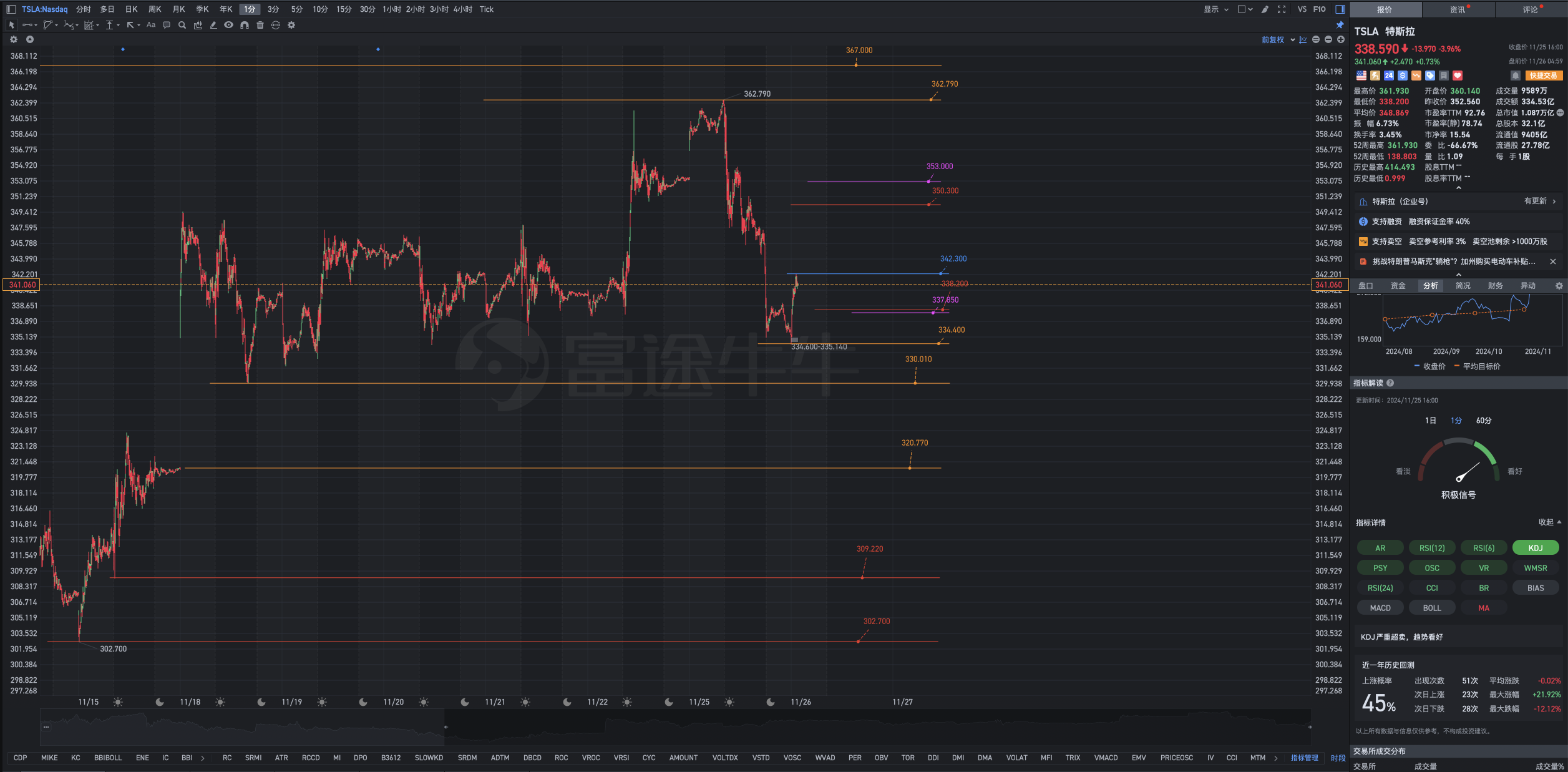Open drawing toolbar settings gear
The height and width of the screenshot is (772, 1568).
[291, 25]
